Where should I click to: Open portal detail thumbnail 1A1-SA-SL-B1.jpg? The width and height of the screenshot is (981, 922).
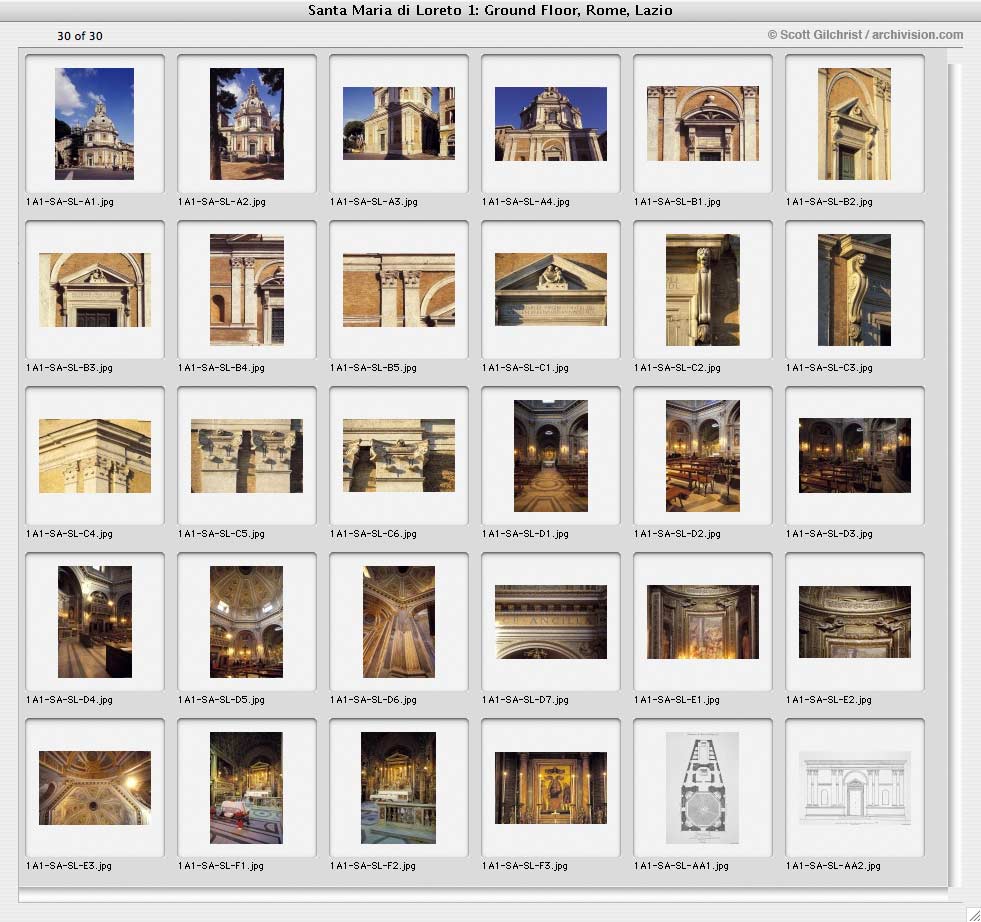click(x=703, y=123)
